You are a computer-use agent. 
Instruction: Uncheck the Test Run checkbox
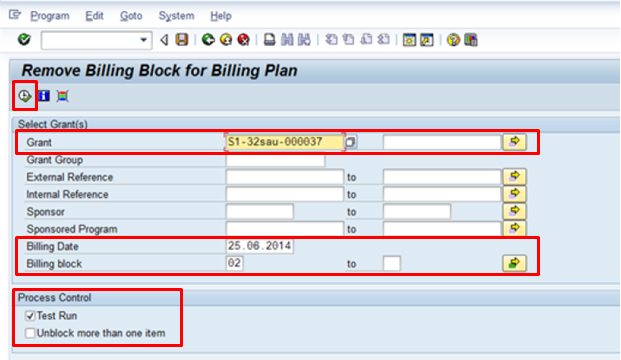click(x=30, y=316)
